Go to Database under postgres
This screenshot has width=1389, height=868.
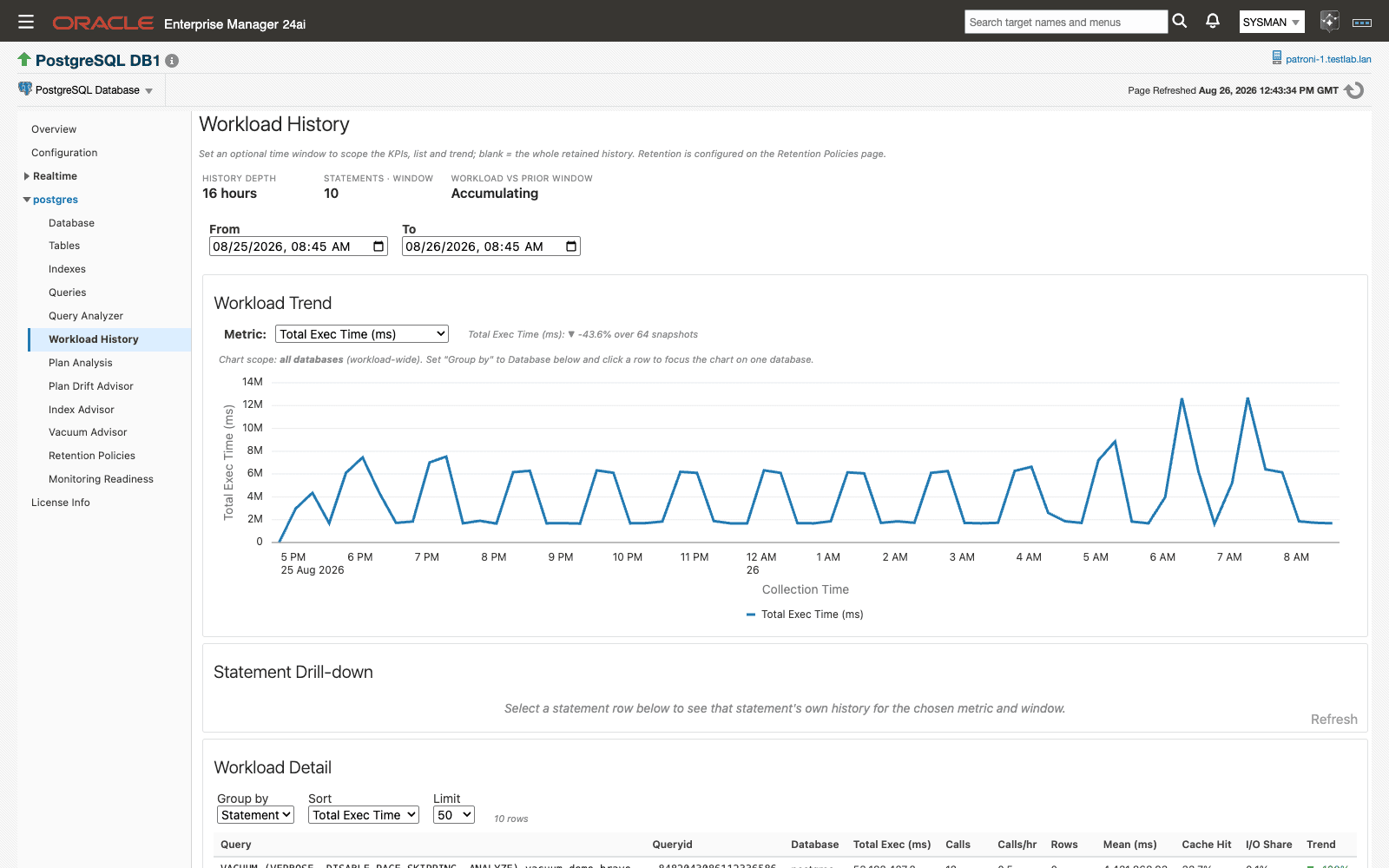pyautogui.click(x=71, y=223)
